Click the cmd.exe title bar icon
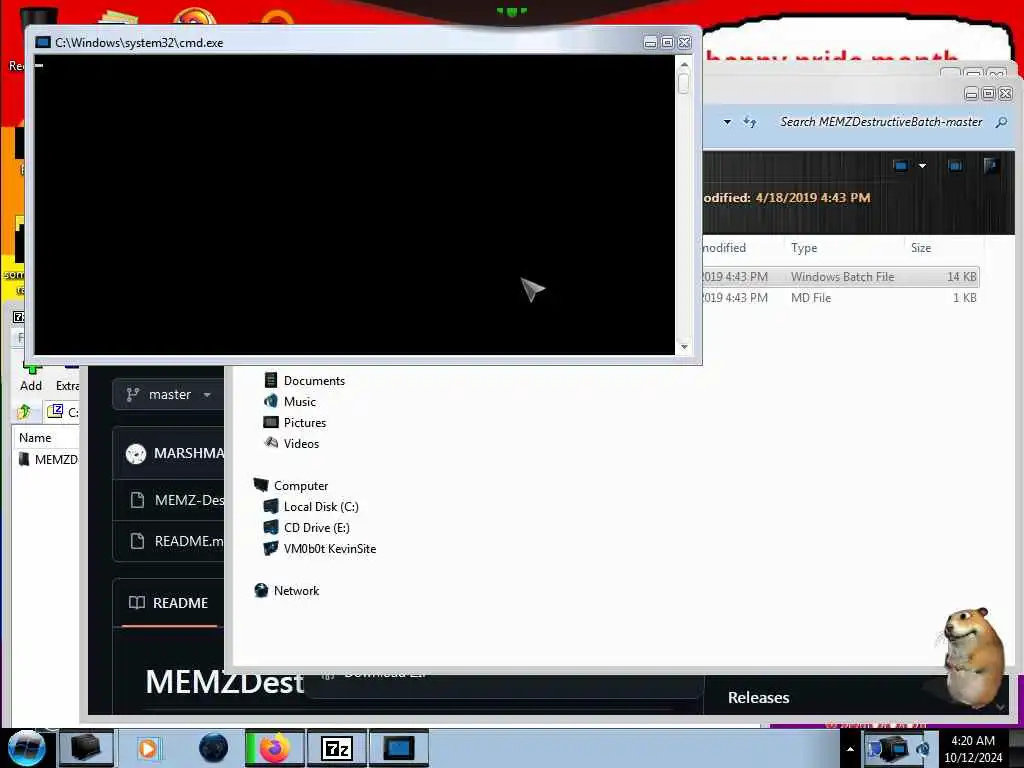This screenshot has height=768, width=1024. pos(43,42)
